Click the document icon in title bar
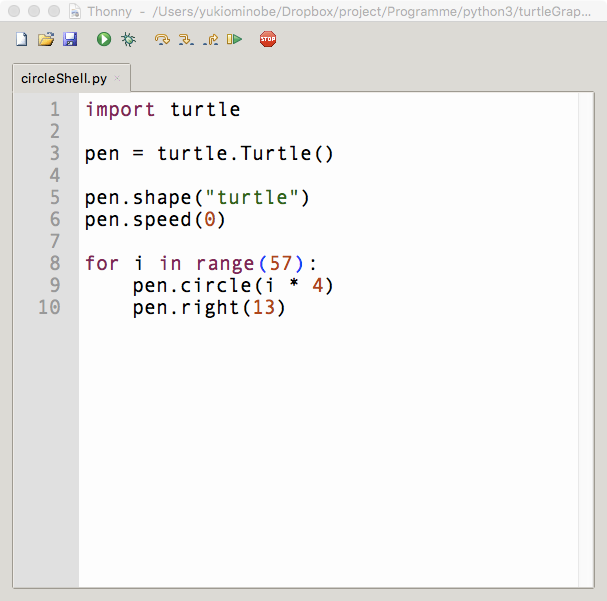The width and height of the screenshot is (607, 601). 74,11
